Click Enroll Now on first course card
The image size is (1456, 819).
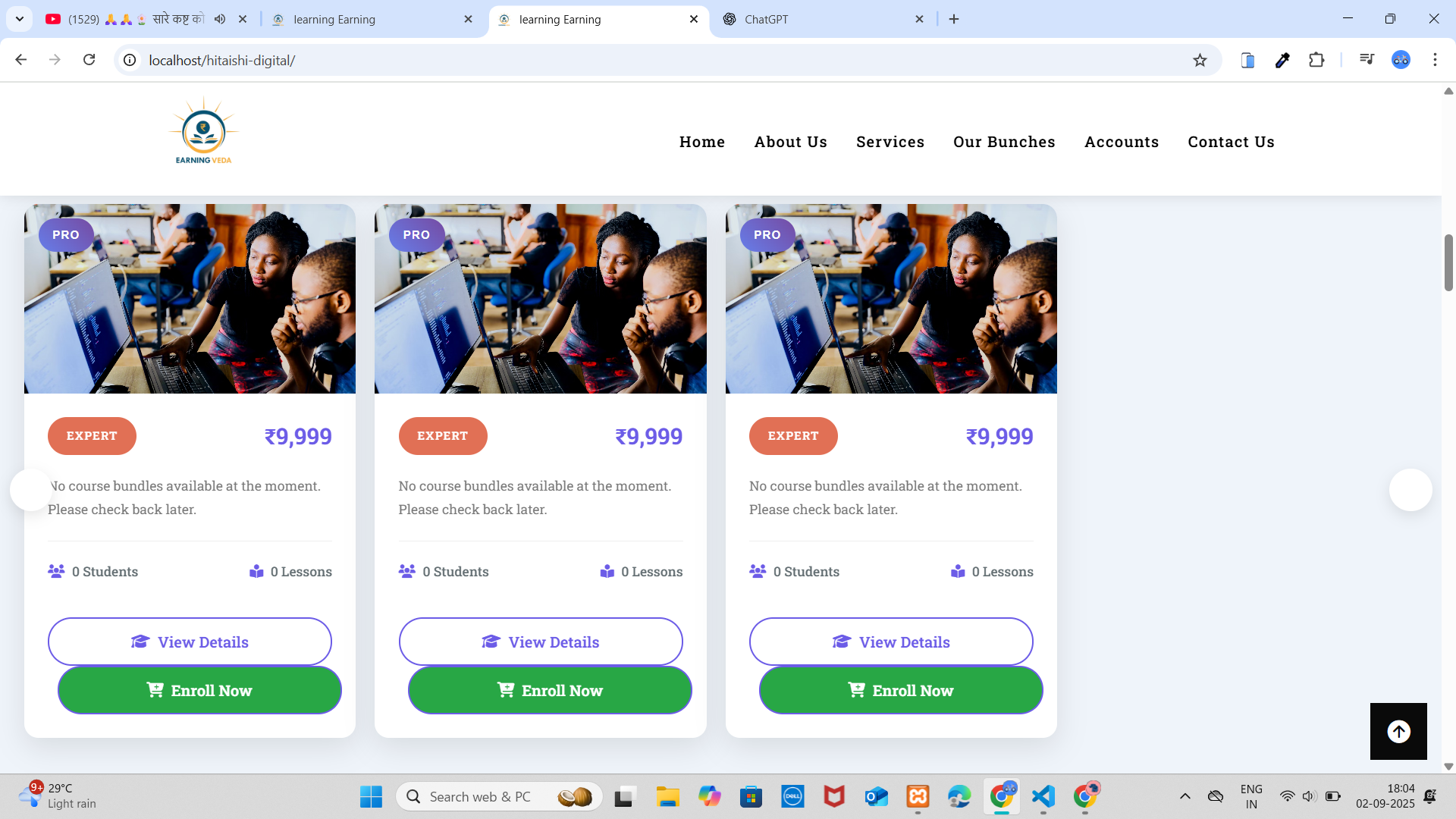pyautogui.click(x=199, y=690)
